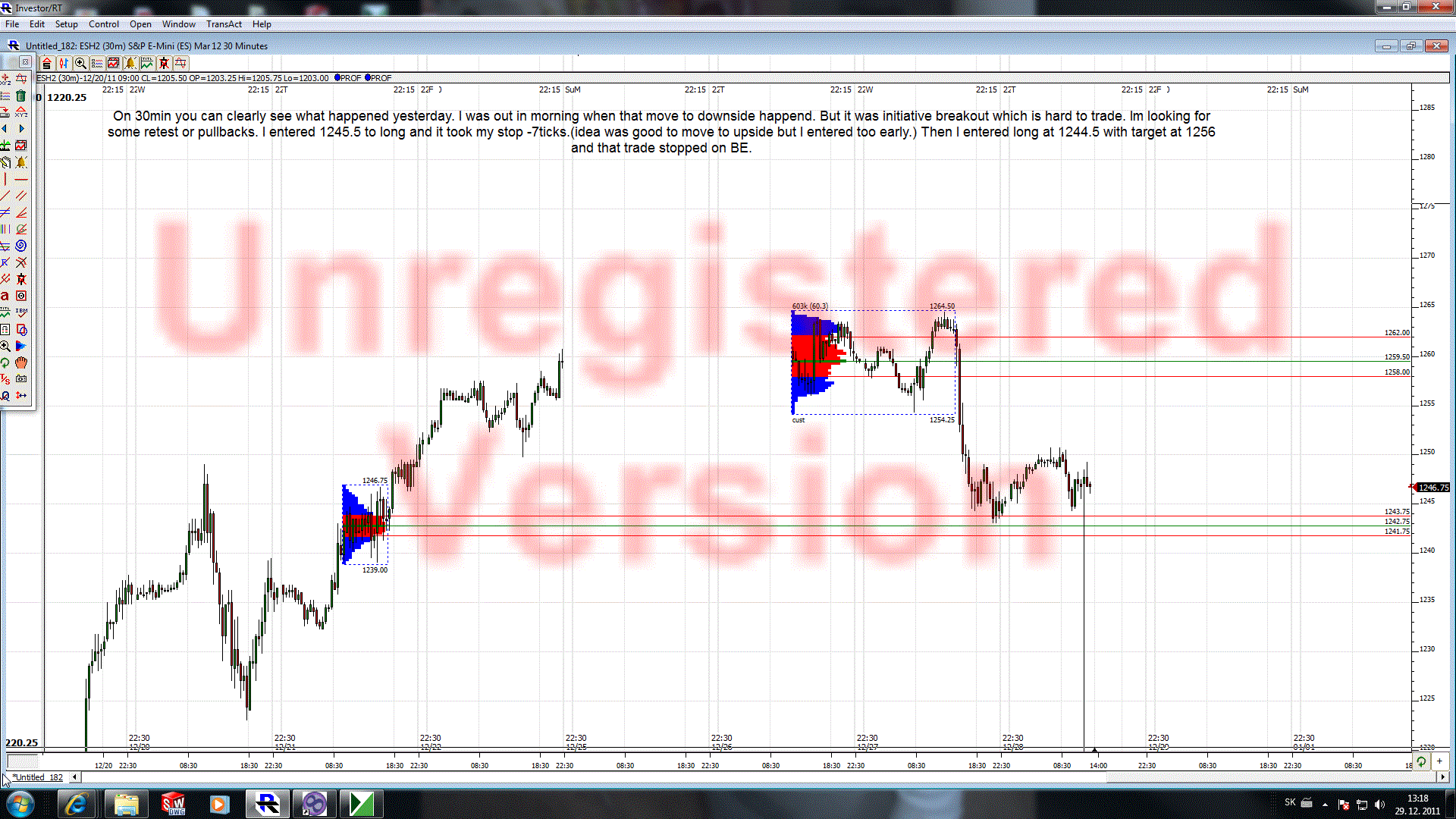Select the blue spiral drawing tool
This screenshot has height=819, width=1456.
21,246
